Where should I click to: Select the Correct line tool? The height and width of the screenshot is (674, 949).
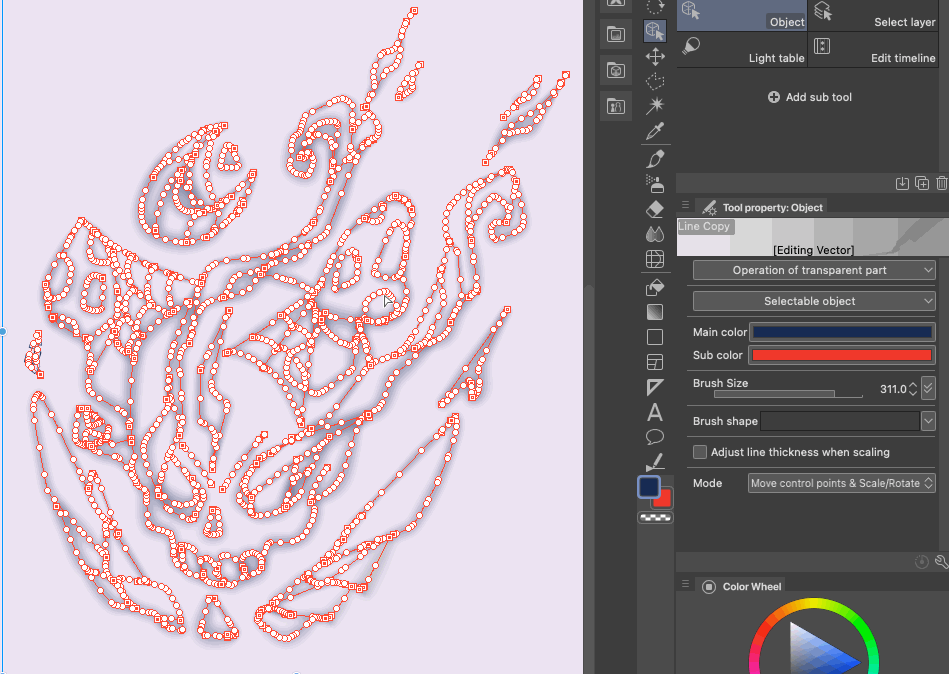tap(655, 462)
